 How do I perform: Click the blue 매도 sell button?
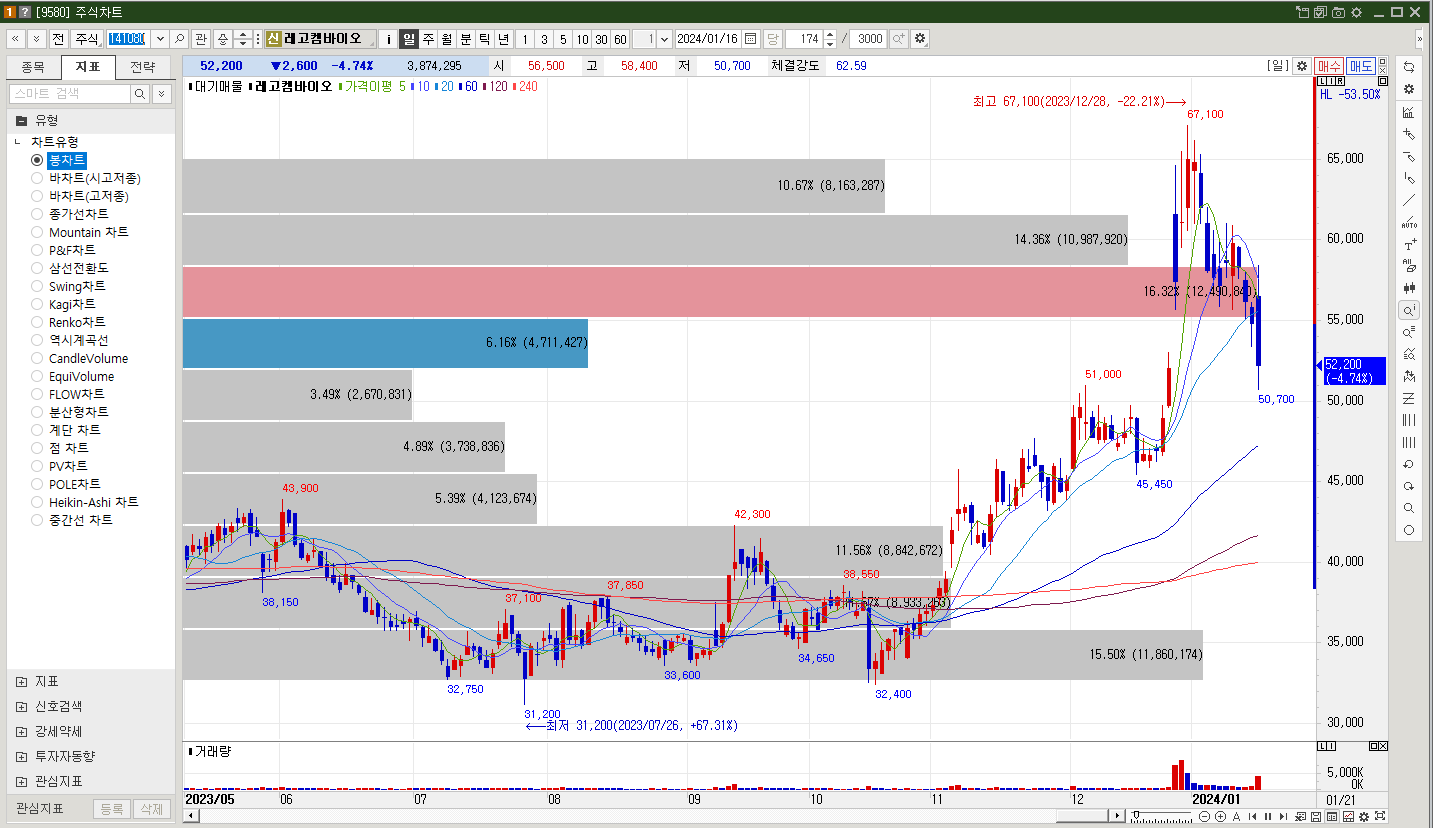point(1361,66)
